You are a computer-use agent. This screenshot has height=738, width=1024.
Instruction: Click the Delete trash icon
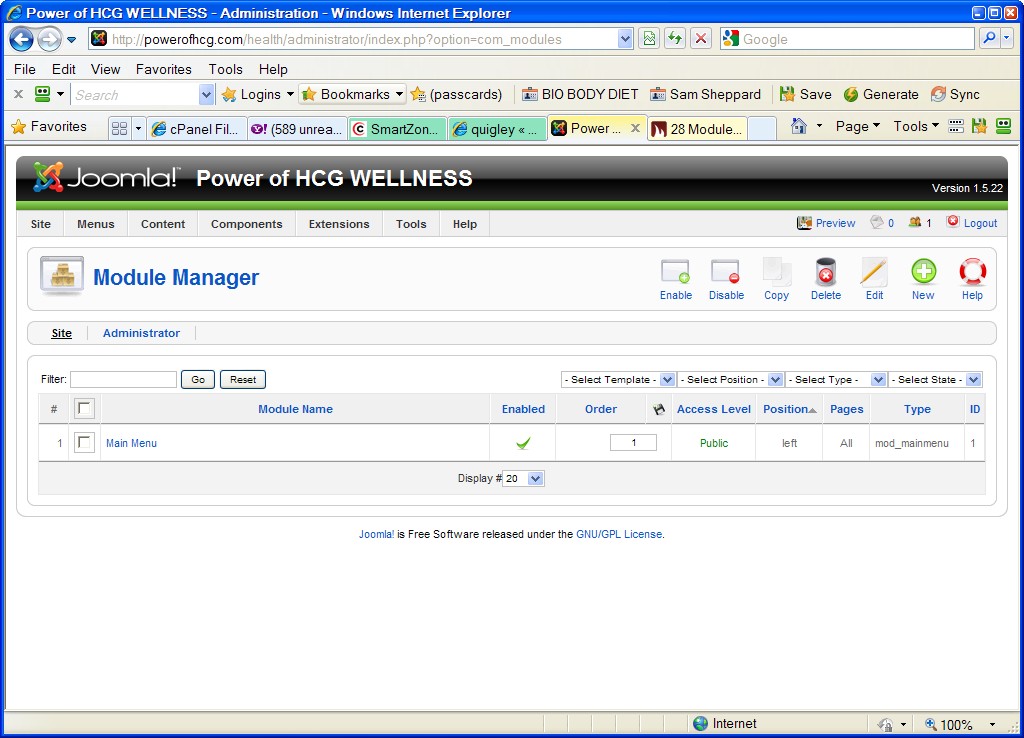(x=825, y=279)
